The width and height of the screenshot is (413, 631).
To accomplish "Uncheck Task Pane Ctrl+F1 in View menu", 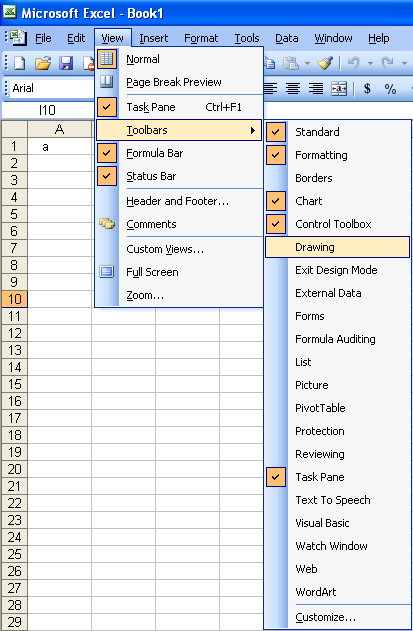I will (x=107, y=107).
